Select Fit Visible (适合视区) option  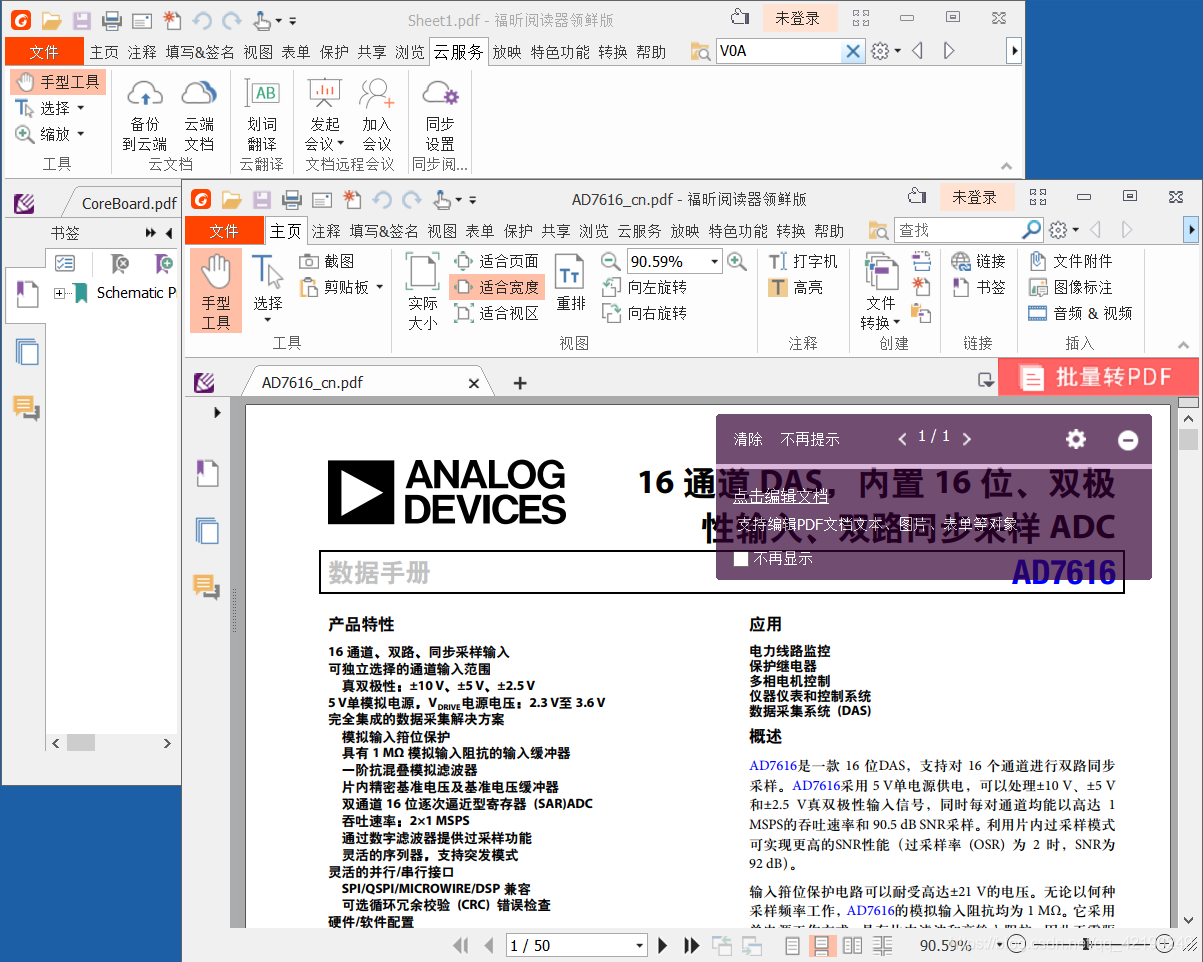[x=497, y=313]
